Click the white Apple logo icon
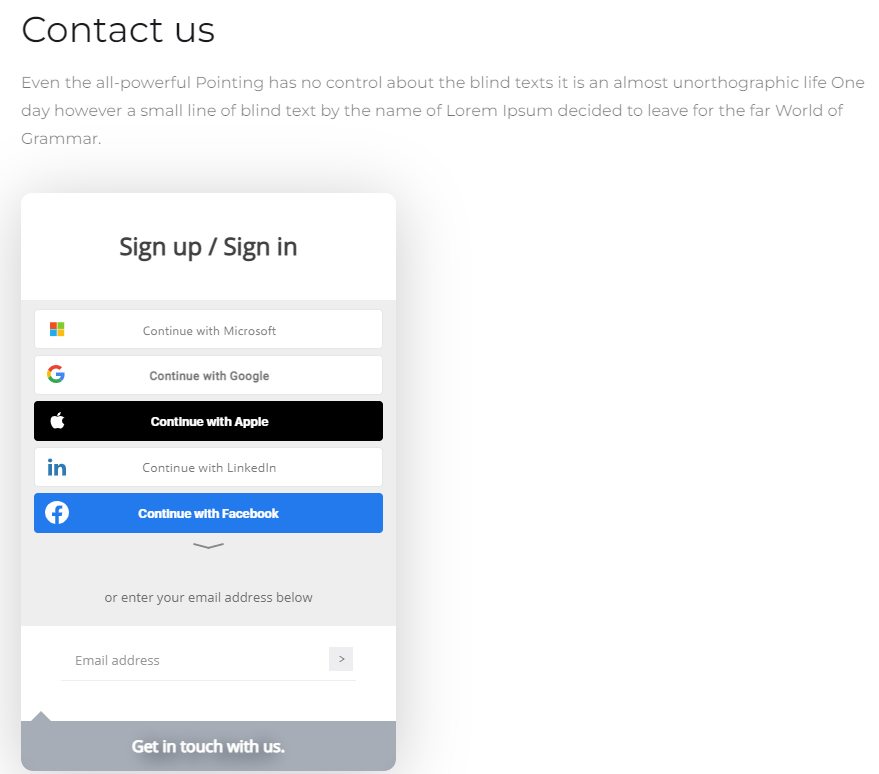The width and height of the screenshot is (879, 774). coord(57,420)
